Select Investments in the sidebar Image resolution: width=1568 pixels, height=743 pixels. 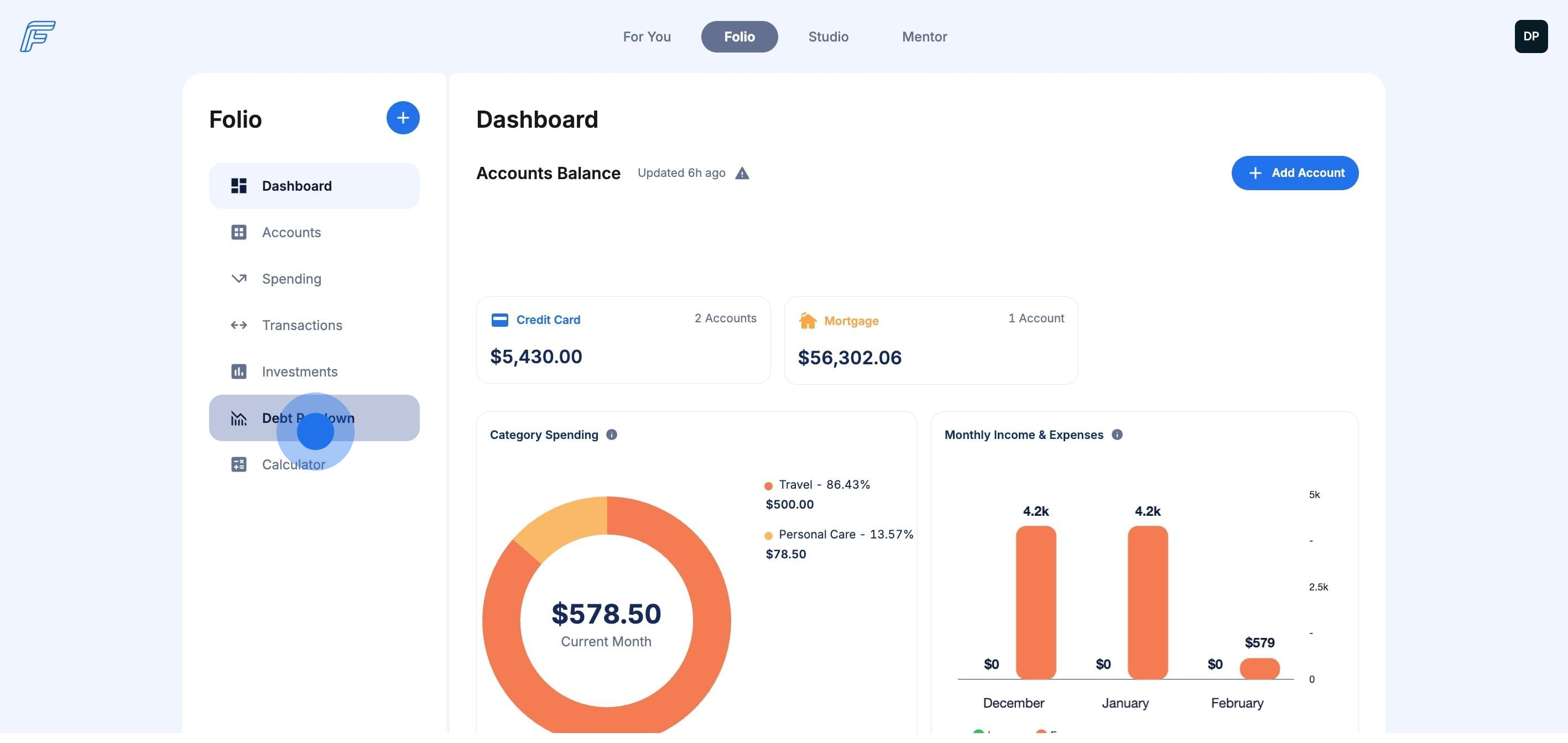(299, 372)
